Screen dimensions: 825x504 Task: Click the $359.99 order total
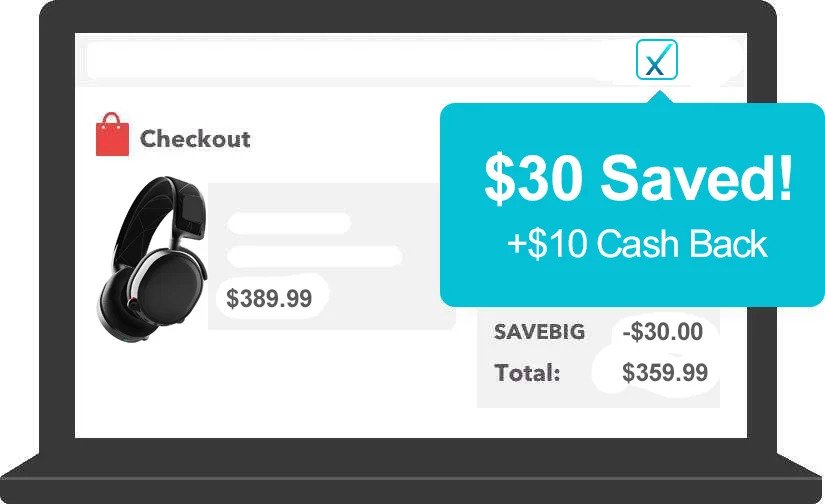pyautogui.click(x=664, y=373)
